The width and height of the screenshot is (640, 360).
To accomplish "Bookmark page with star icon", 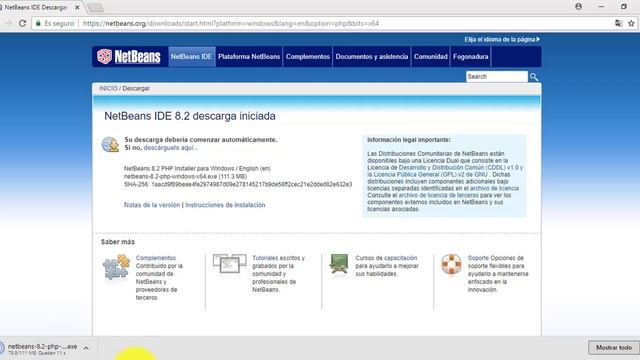I will tap(631, 23).
